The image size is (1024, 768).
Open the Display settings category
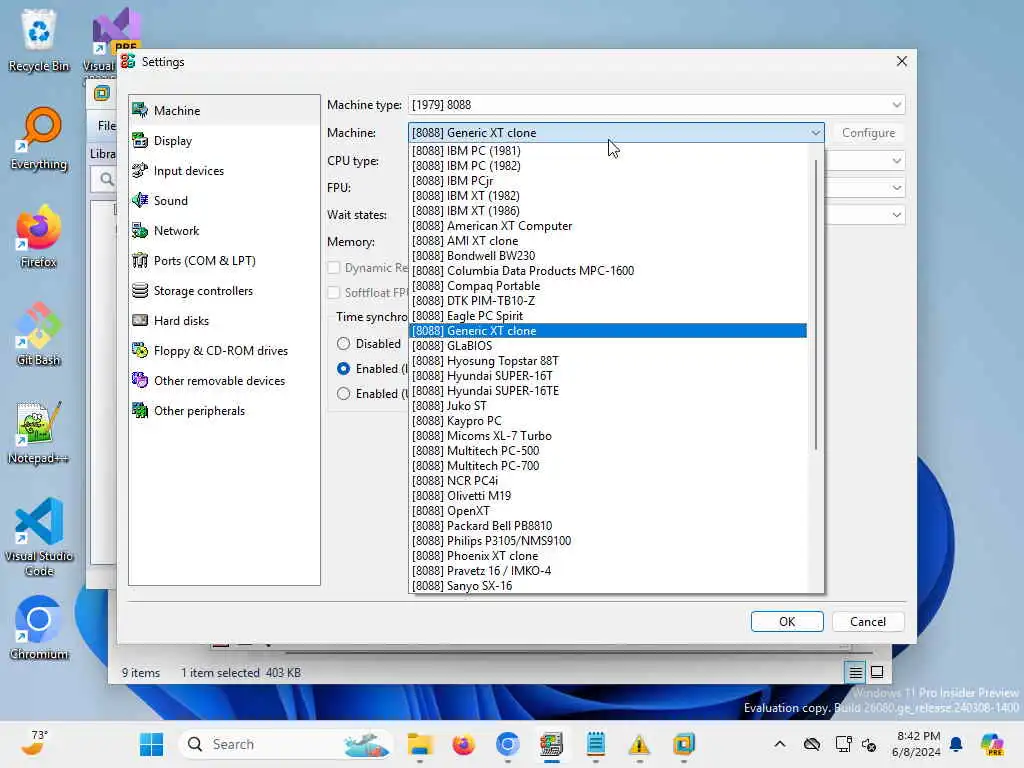224,140
